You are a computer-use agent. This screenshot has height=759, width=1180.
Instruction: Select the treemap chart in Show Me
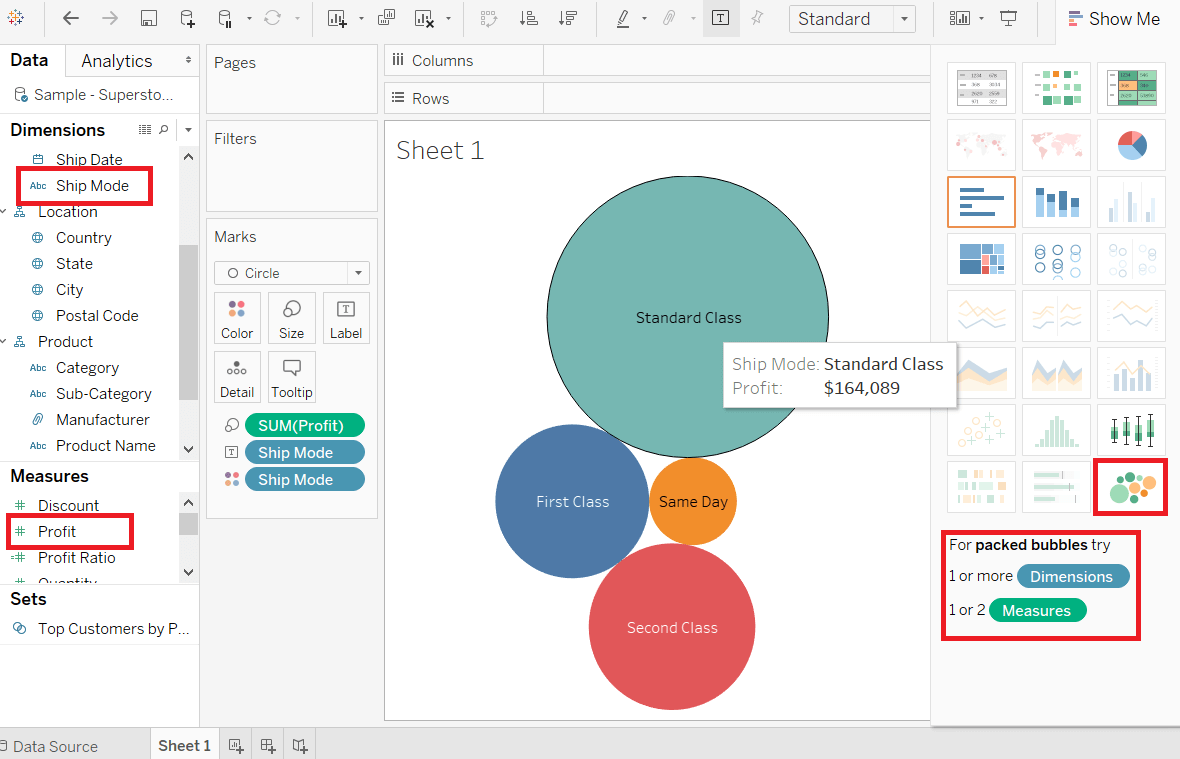coord(981,260)
